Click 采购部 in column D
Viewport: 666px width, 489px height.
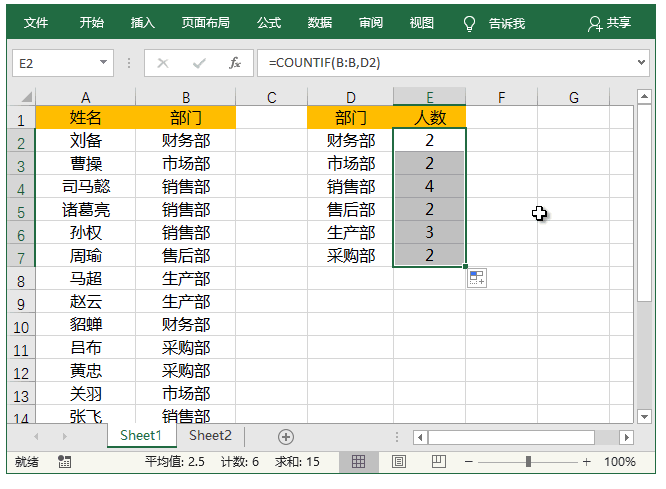click(x=351, y=255)
